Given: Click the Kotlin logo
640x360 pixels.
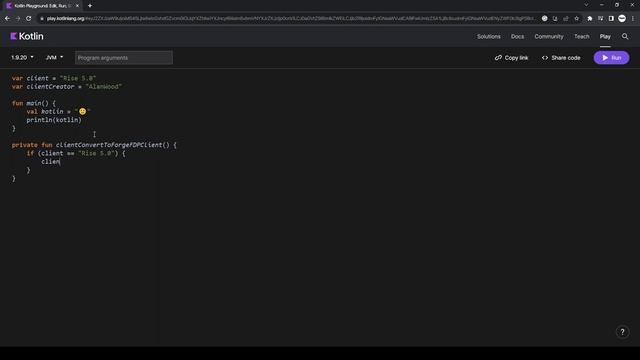Looking at the screenshot, I should point(27,36).
